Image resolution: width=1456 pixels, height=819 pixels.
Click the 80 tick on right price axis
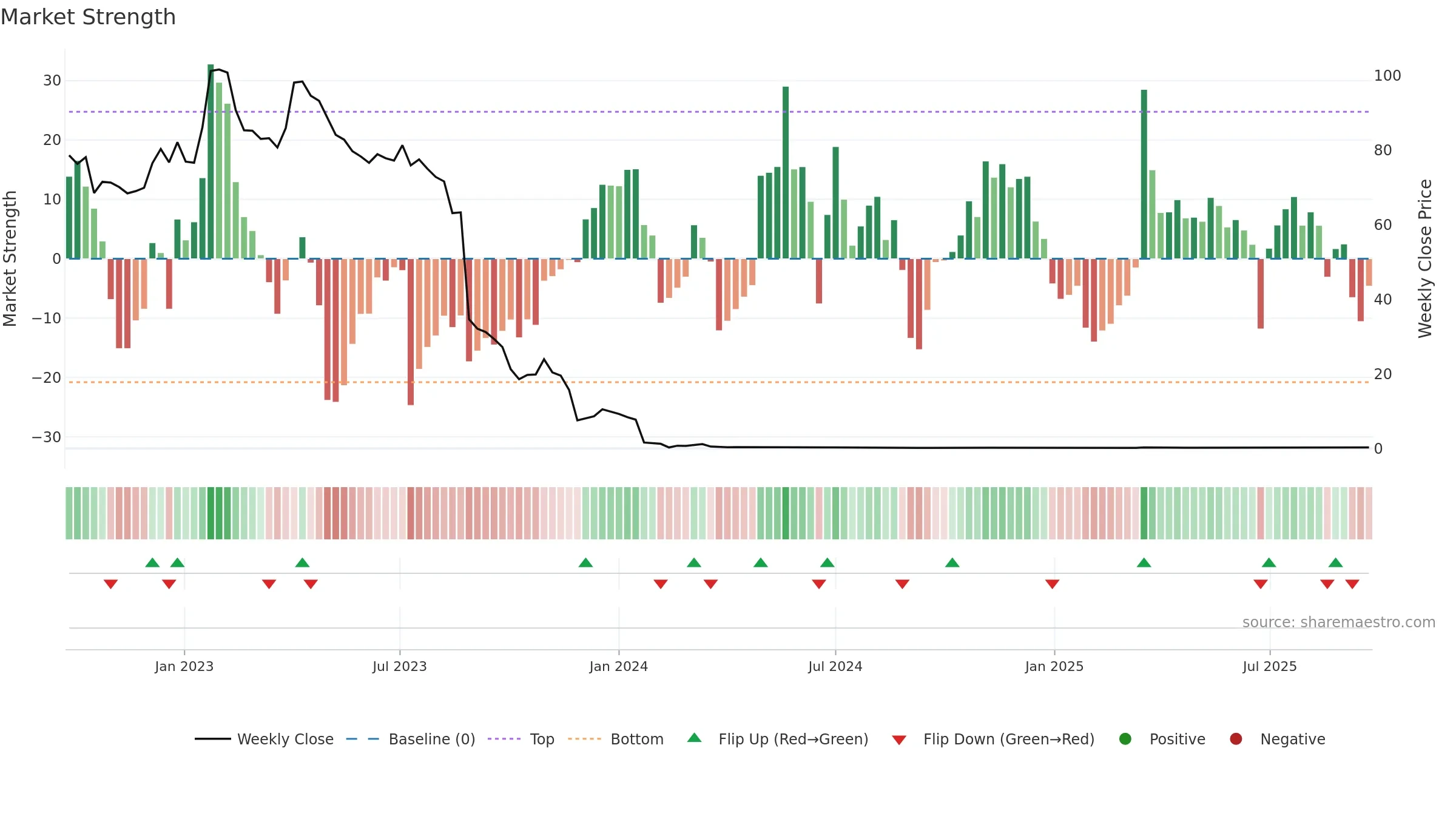pos(1383,150)
